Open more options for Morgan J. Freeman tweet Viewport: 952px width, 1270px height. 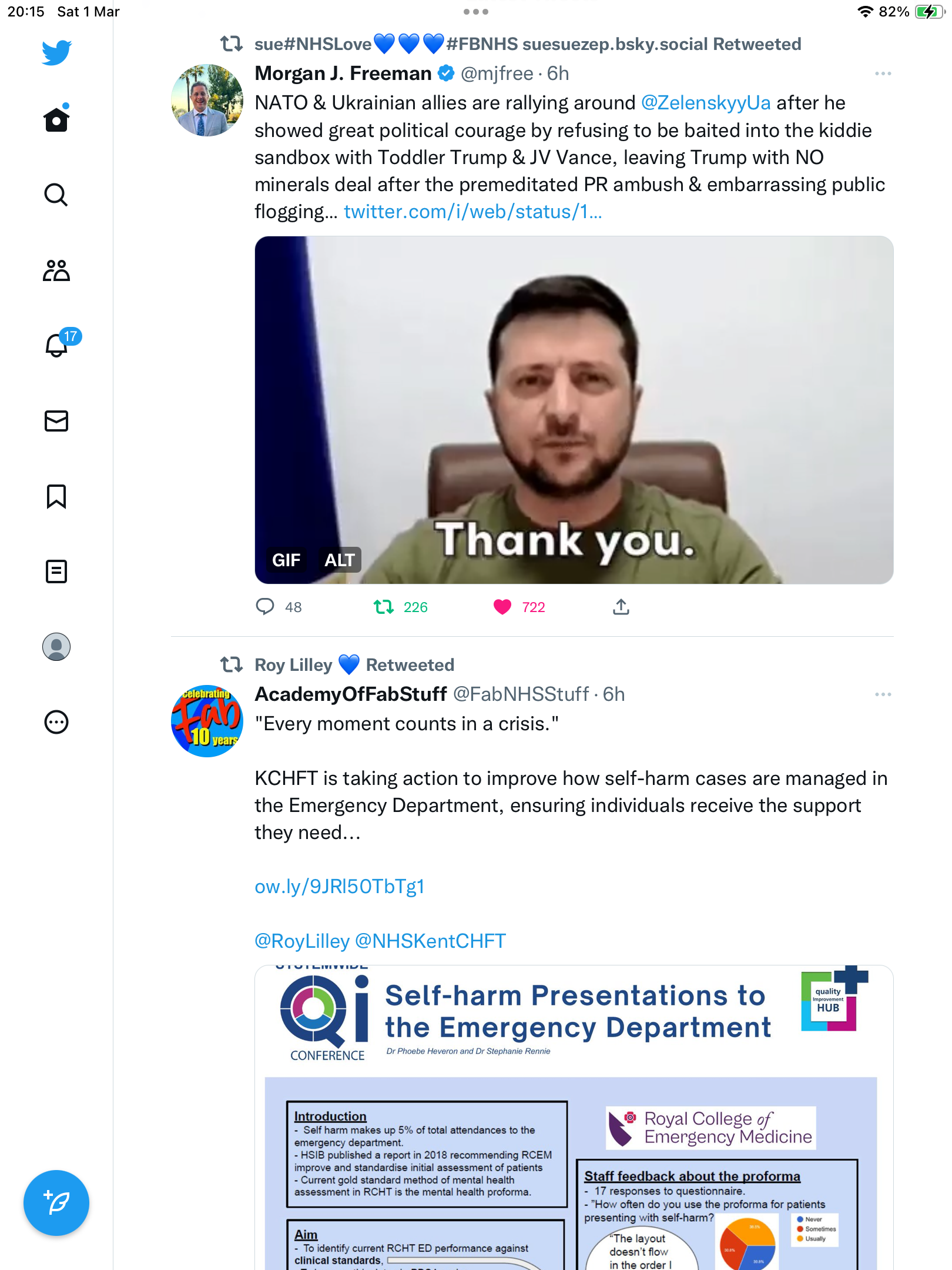tap(883, 73)
